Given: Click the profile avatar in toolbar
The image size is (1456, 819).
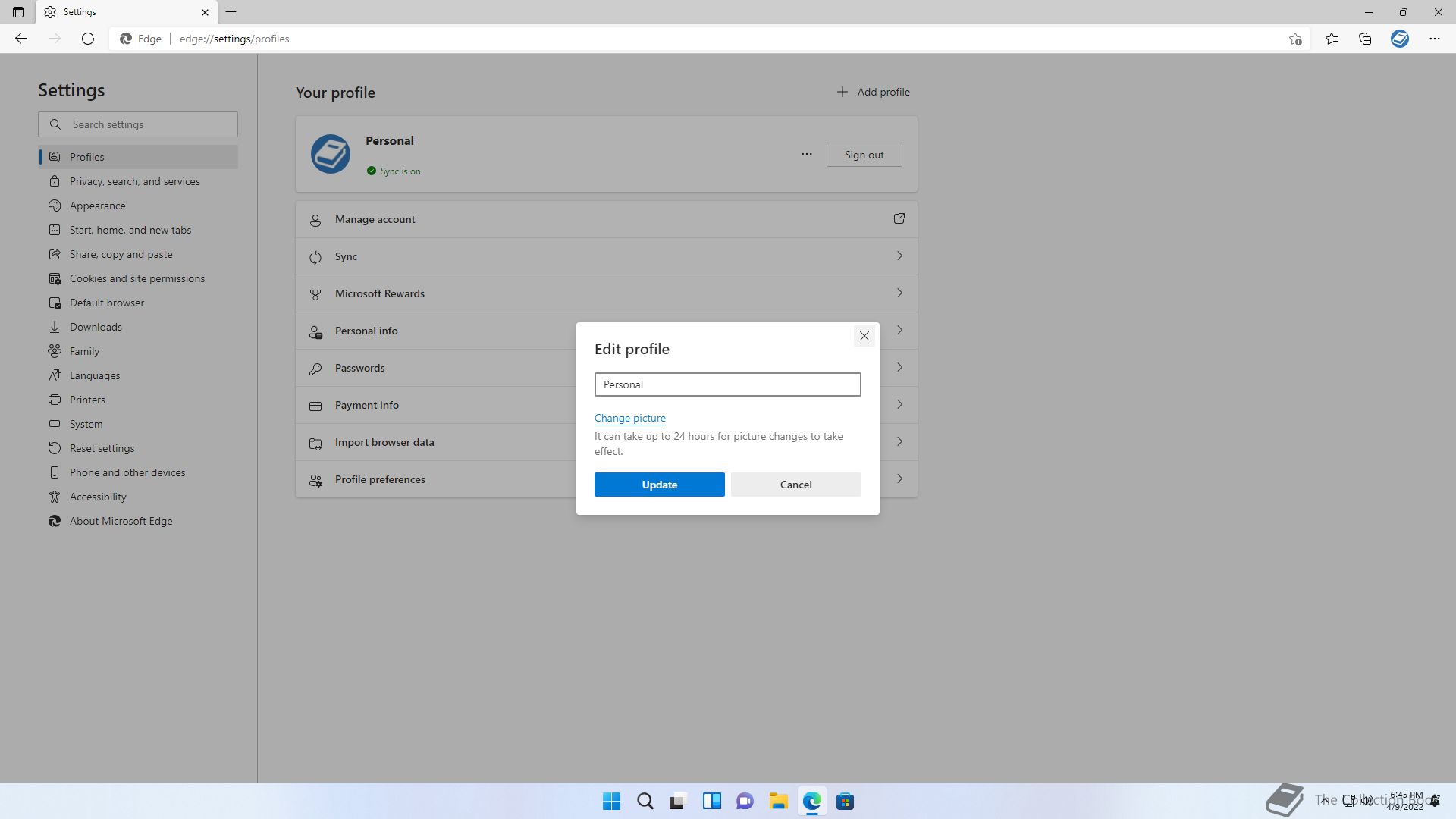Looking at the screenshot, I should pos(1400,39).
